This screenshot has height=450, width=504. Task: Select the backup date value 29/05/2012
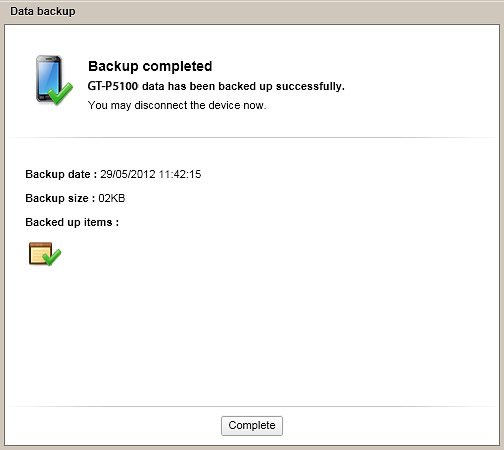click(x=128, y=174)
